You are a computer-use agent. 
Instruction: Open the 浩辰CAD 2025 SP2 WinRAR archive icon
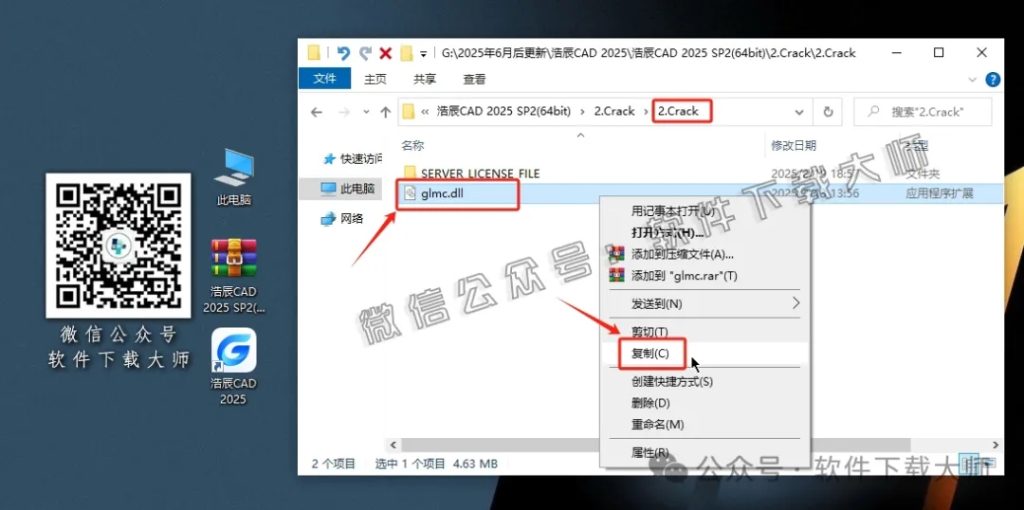[x=234, y=275]
